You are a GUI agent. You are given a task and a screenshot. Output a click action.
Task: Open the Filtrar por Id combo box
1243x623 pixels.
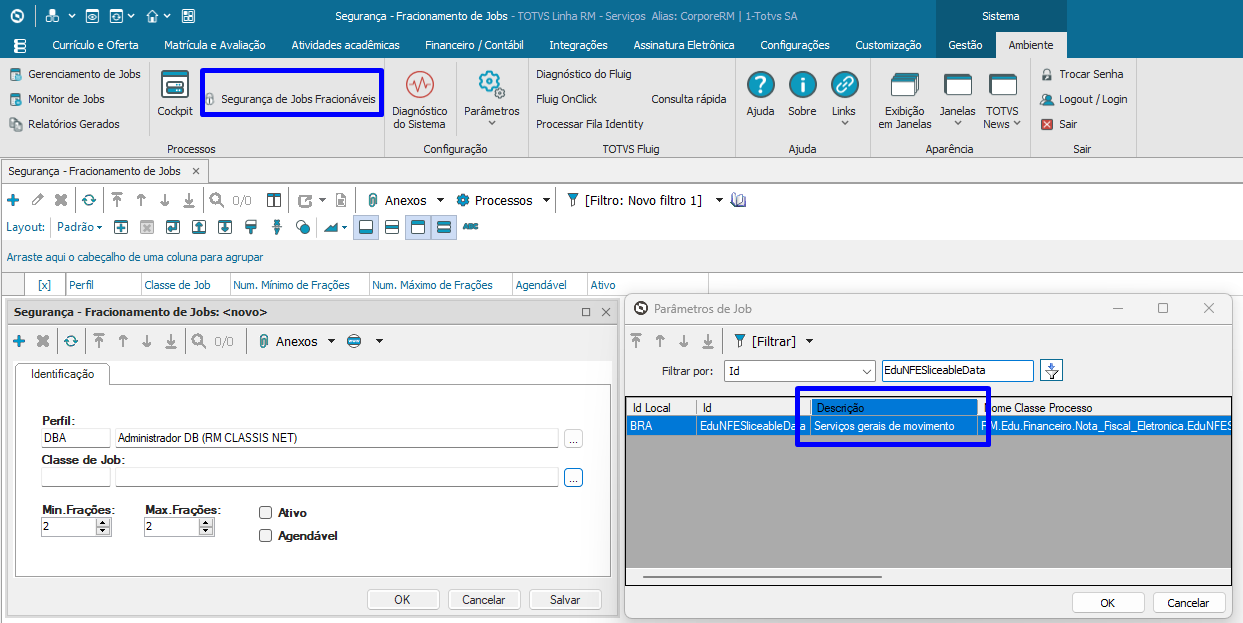coord(800,371)
